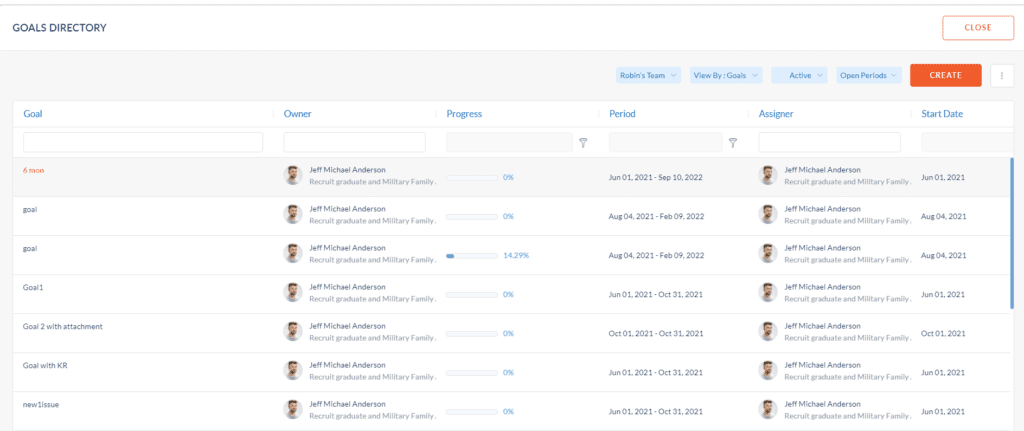The image size is (1024, 431).
Task: Click progress bar in 'Goal 2 with attachment' row
Action: pyautogui.click(x=472, y=334)
